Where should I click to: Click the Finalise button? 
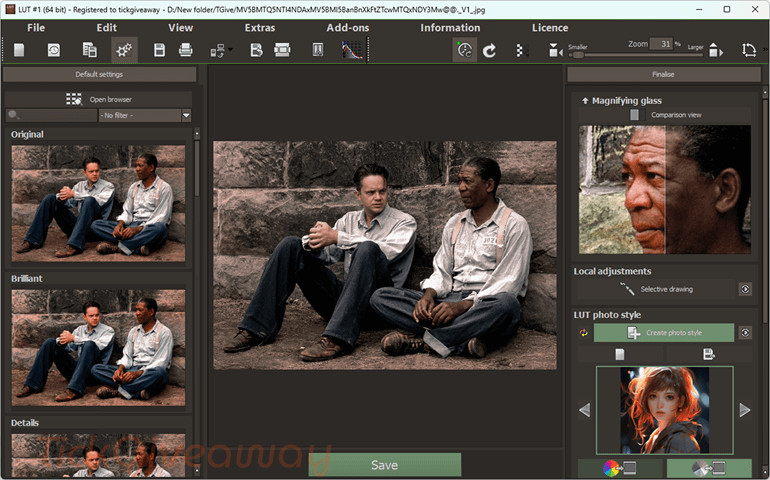coord(663,74)
